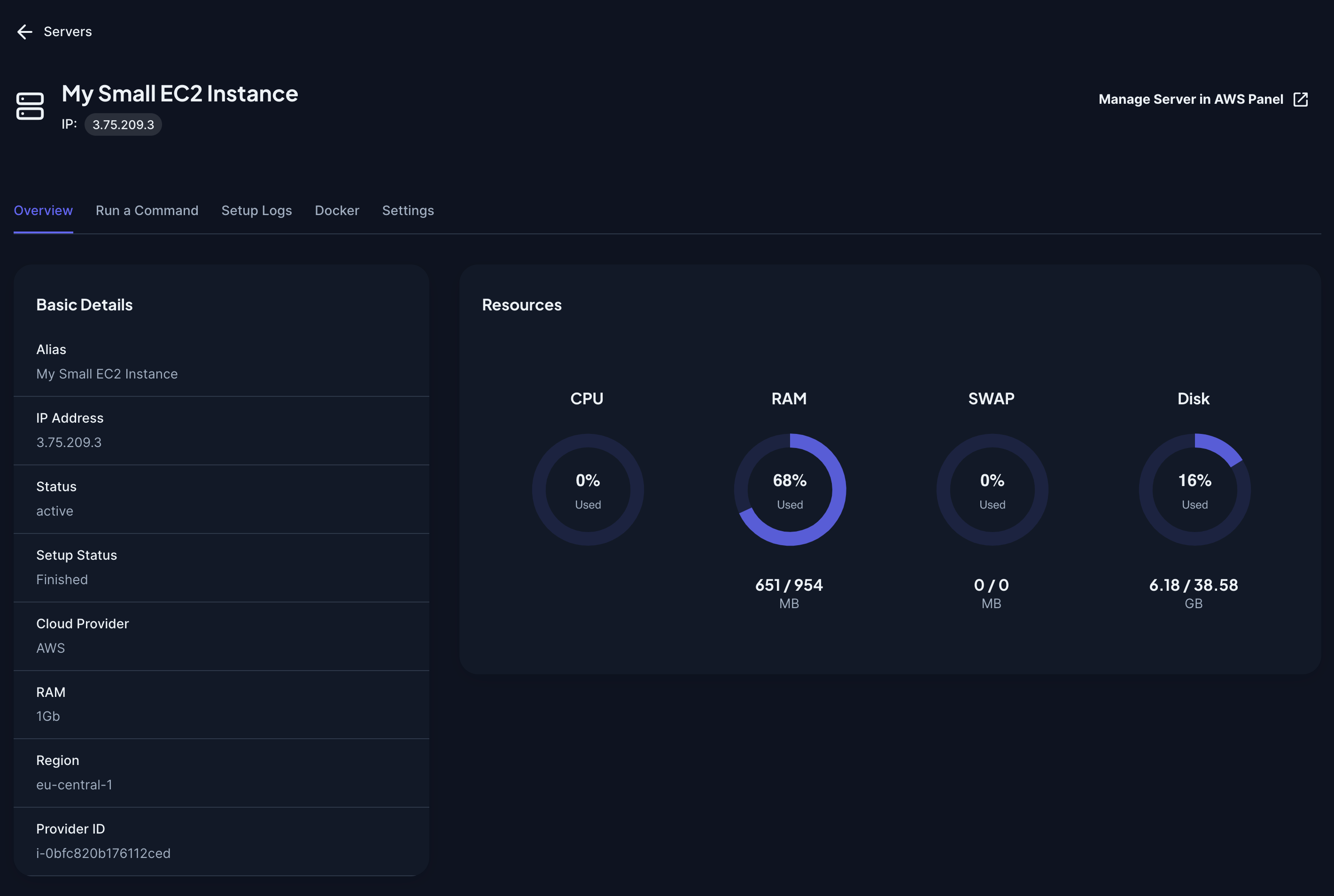Click the SWAP usage gauge
The width and height of the screenshot is (1334, 896).
point(992,490)
